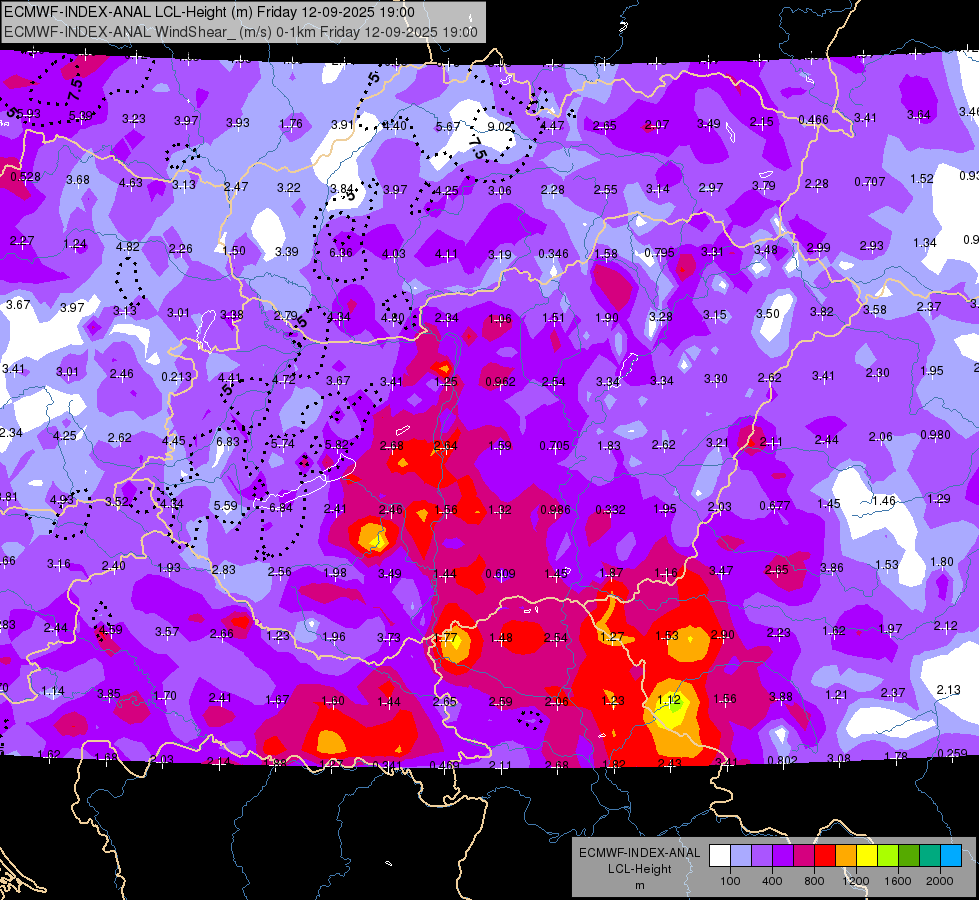Click the white swatch in the legend

tap(720, 855)
